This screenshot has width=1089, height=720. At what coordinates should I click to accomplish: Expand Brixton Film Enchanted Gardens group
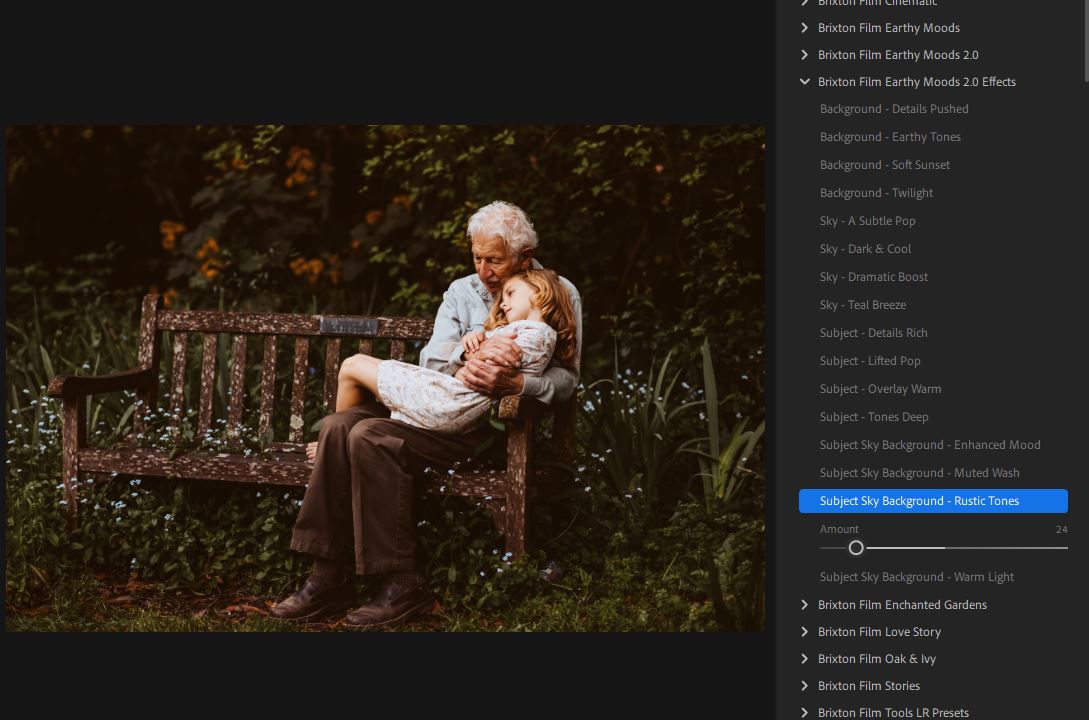[805, 605]
